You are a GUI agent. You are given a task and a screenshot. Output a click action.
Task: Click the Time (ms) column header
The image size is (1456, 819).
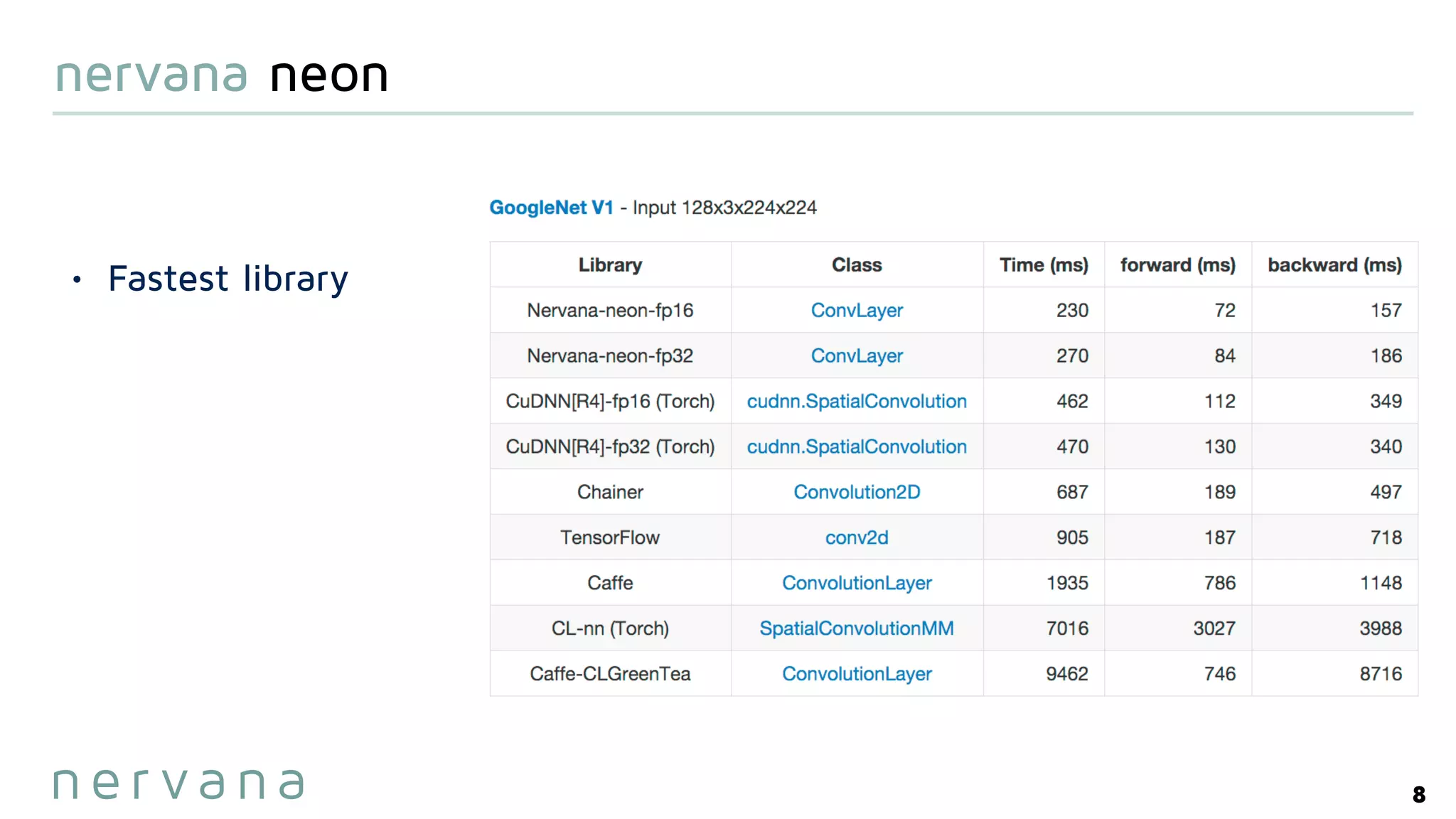(x=1044, y=265)
